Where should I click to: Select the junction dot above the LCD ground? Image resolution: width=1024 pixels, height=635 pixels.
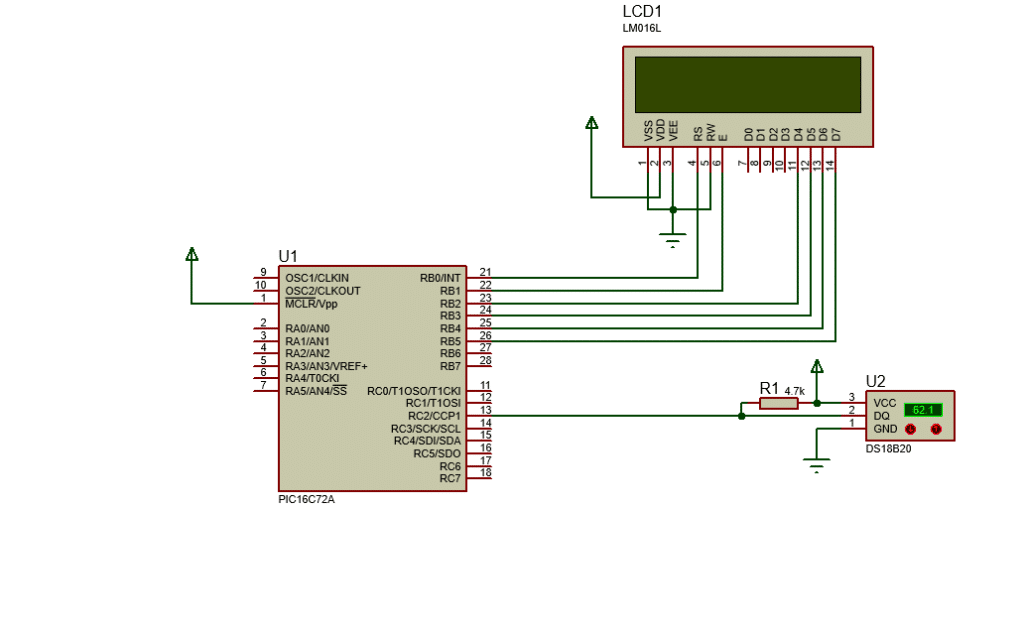(673, 210)
